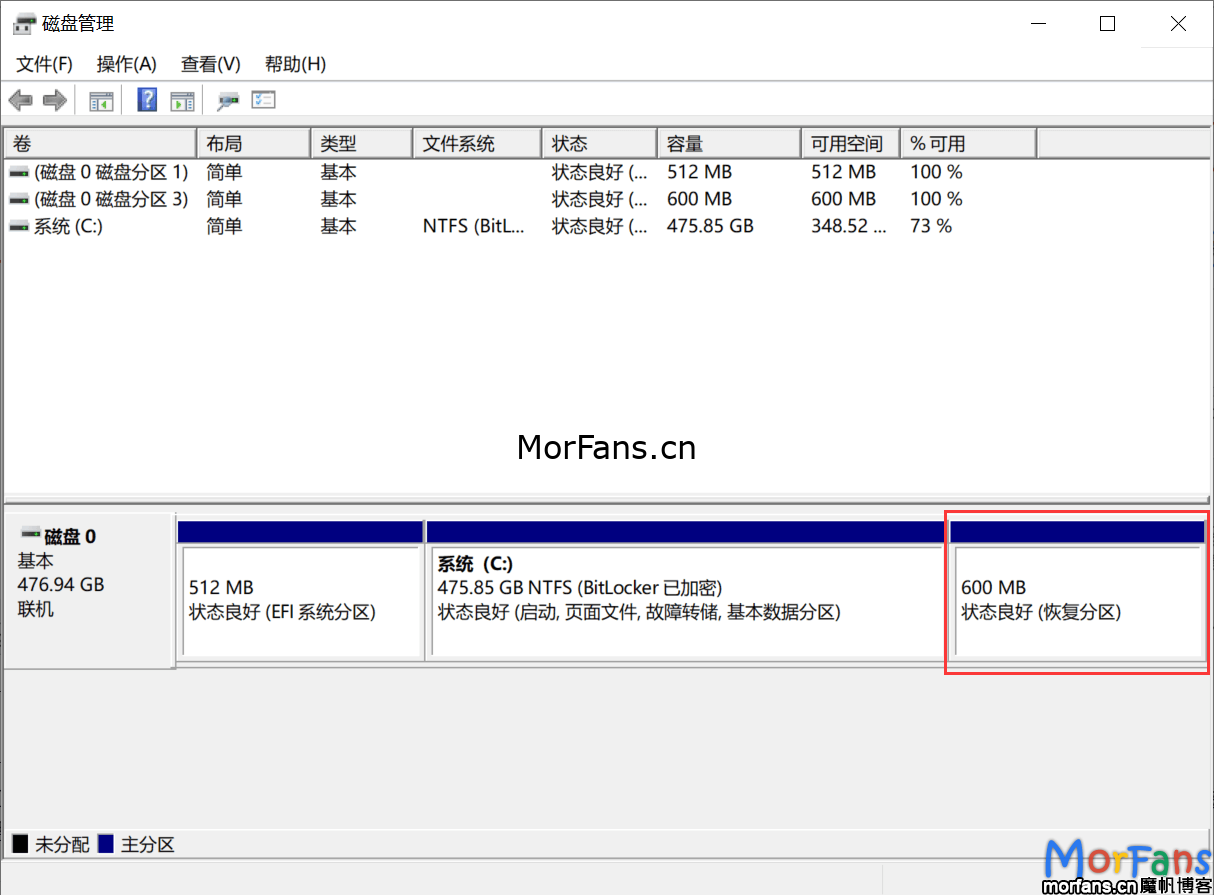Click the drive icon of 磁盘分区 3 row
This screenshot has width=1214, height=895.
[19, 200]
